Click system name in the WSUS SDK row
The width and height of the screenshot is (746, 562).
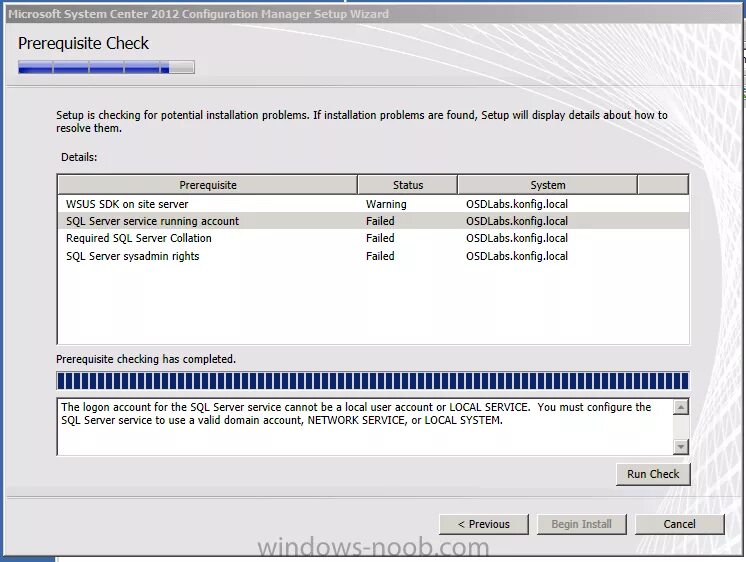point(517,204)
